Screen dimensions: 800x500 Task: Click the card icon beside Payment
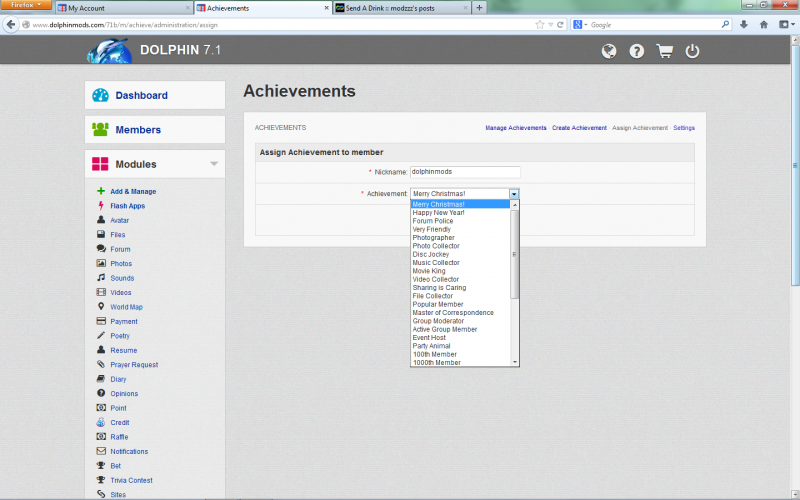pyautogui.click(x=101, y=321)
